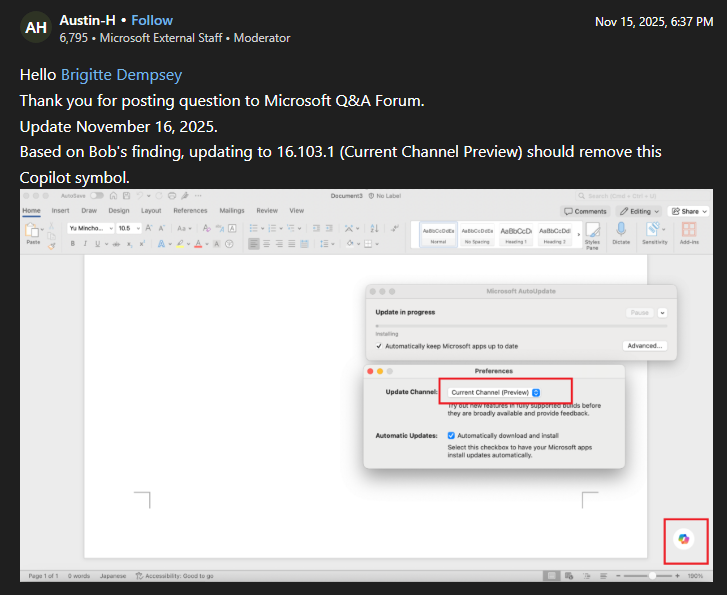Open the Insert ribbon tab

pyautogui.click(x=60, y=211)
